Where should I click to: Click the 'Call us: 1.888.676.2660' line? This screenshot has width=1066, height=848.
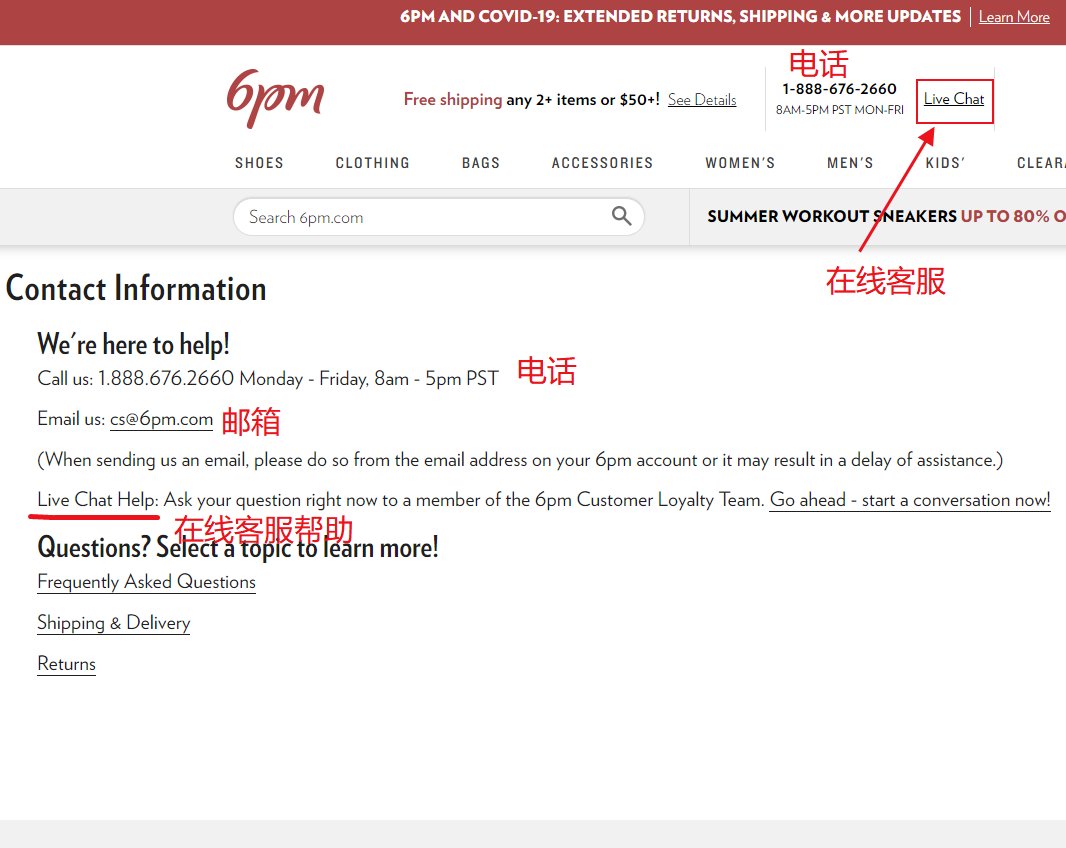point(268,378)
